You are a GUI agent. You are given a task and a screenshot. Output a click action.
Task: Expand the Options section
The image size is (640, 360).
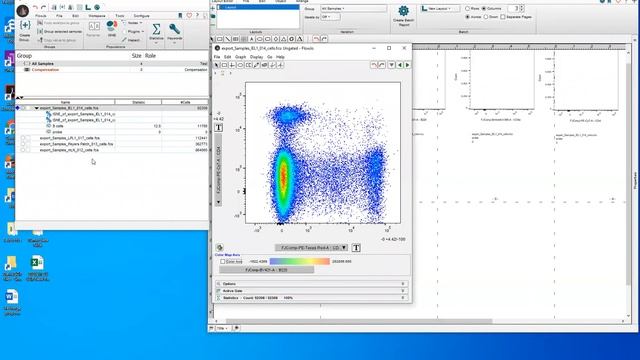coord(311,284)
